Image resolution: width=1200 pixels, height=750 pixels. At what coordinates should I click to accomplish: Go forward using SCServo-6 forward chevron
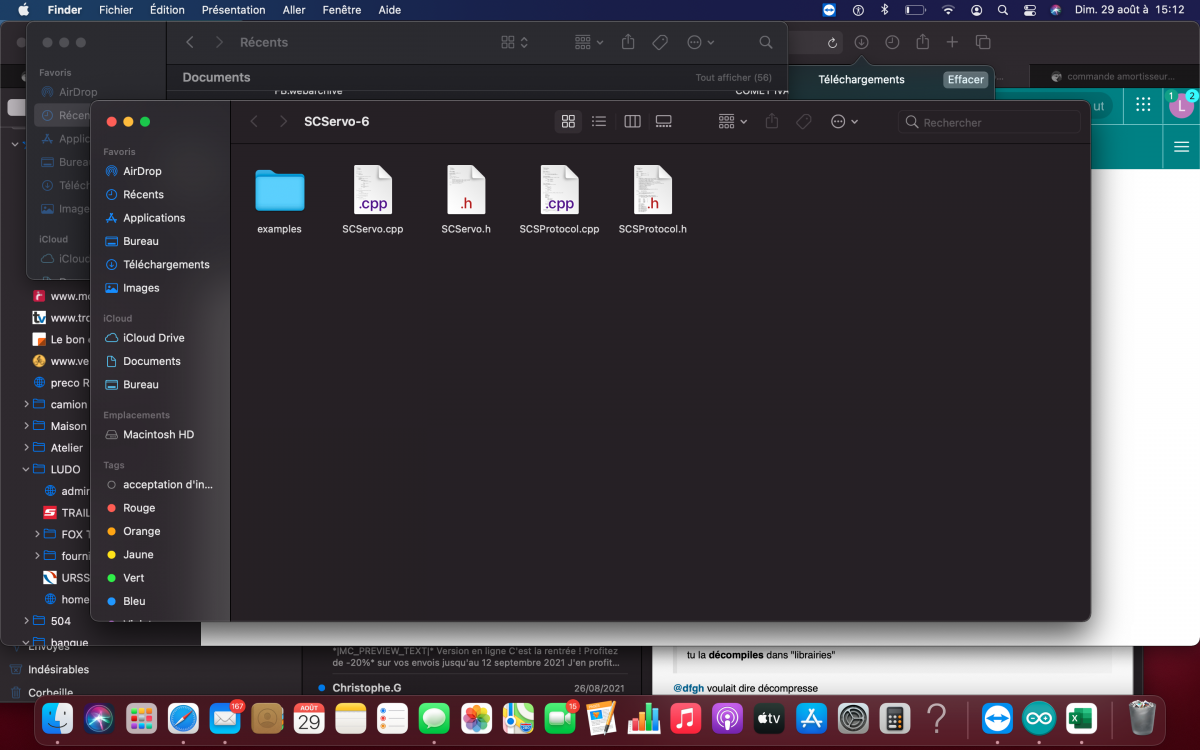pos(283,122)
